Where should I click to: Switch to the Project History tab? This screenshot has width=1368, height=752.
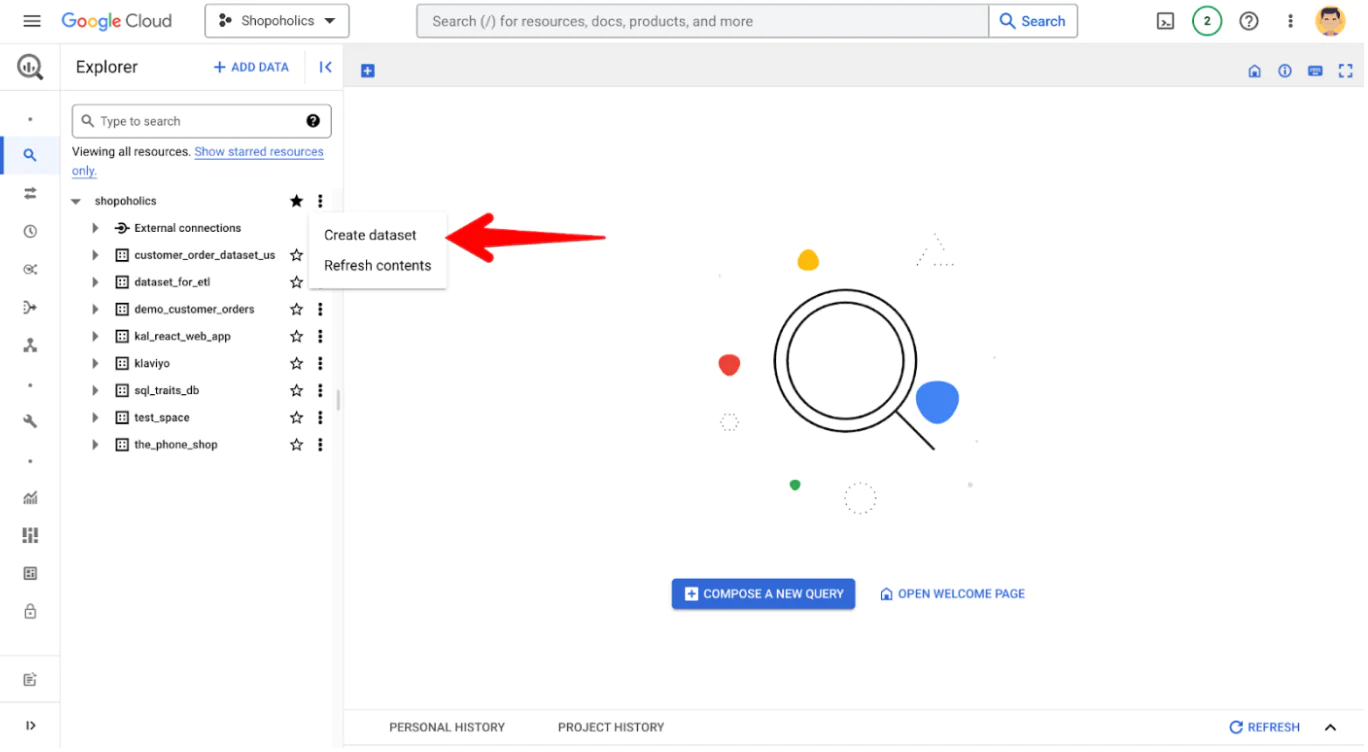click(x=610, y=727)
